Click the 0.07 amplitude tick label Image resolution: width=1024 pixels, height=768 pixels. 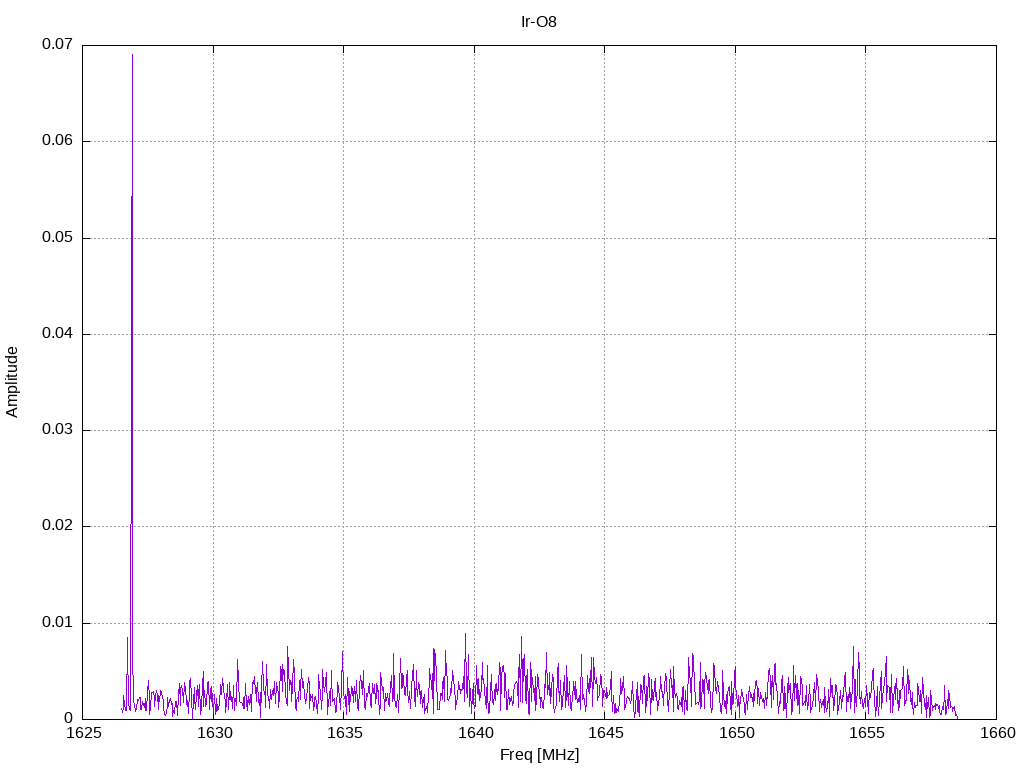57,45
